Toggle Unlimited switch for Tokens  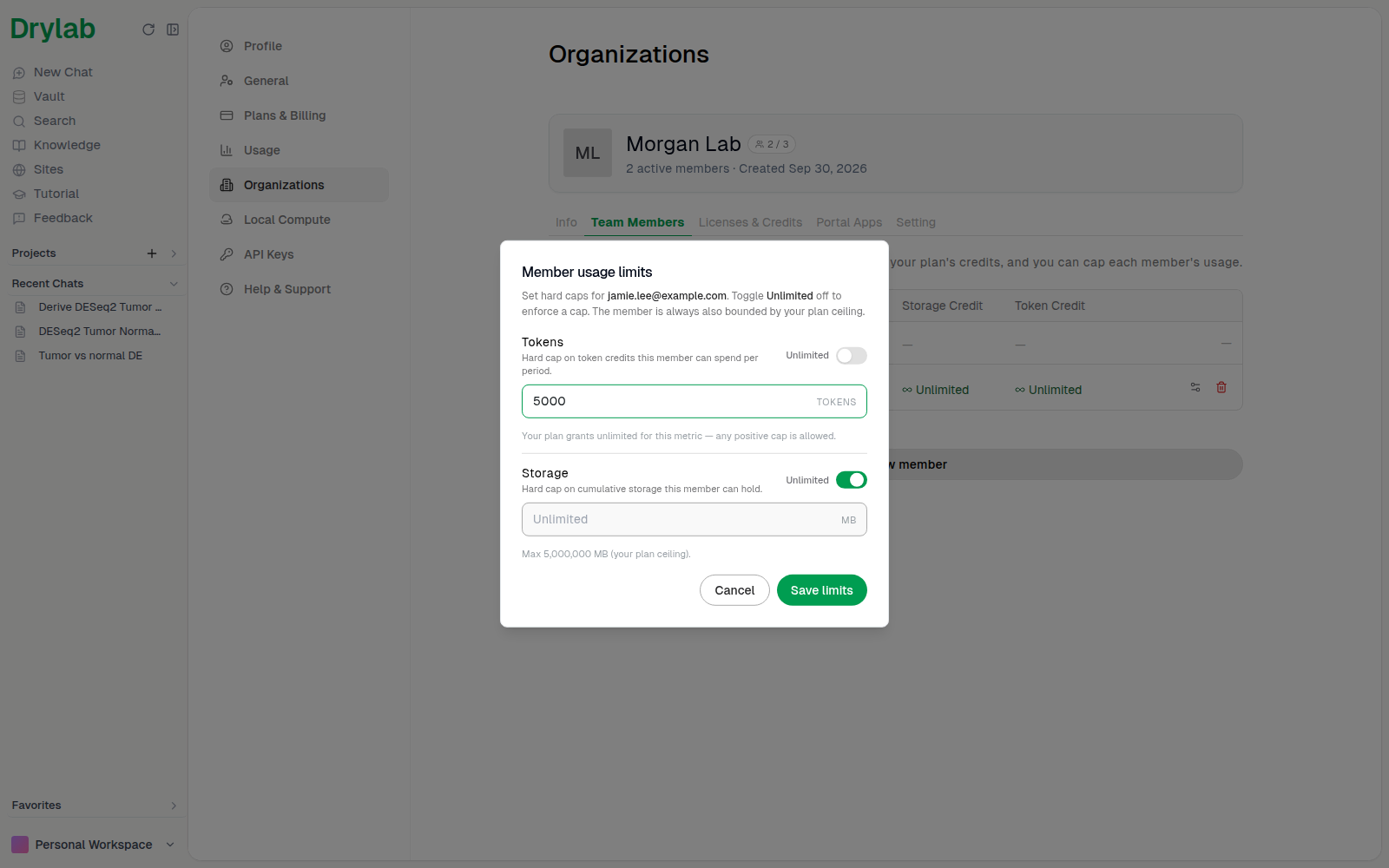852,356
